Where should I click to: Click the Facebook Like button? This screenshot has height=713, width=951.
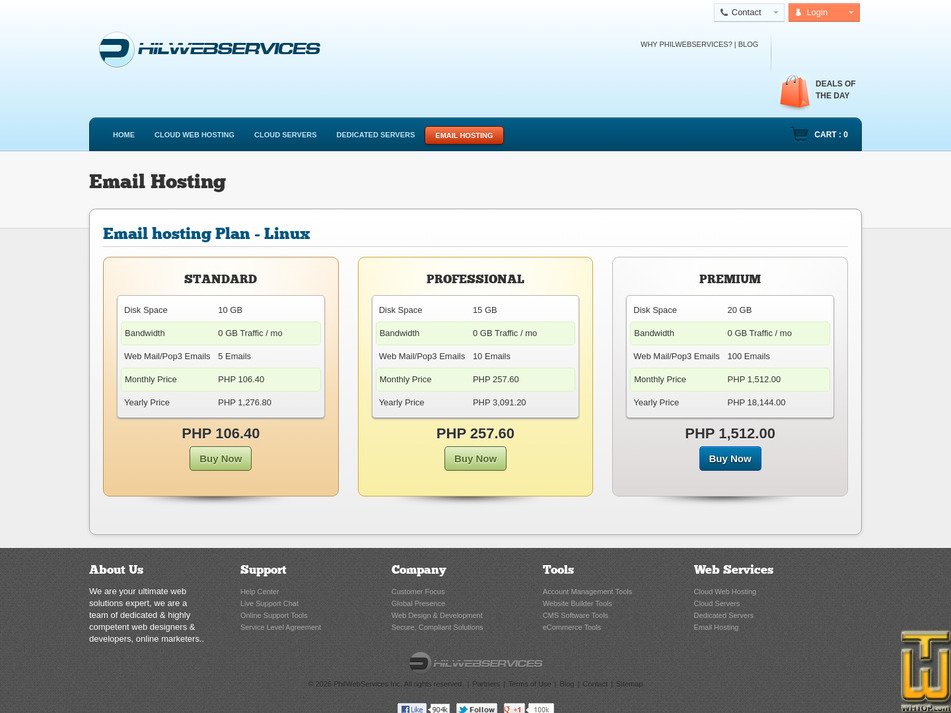point(412,709)
